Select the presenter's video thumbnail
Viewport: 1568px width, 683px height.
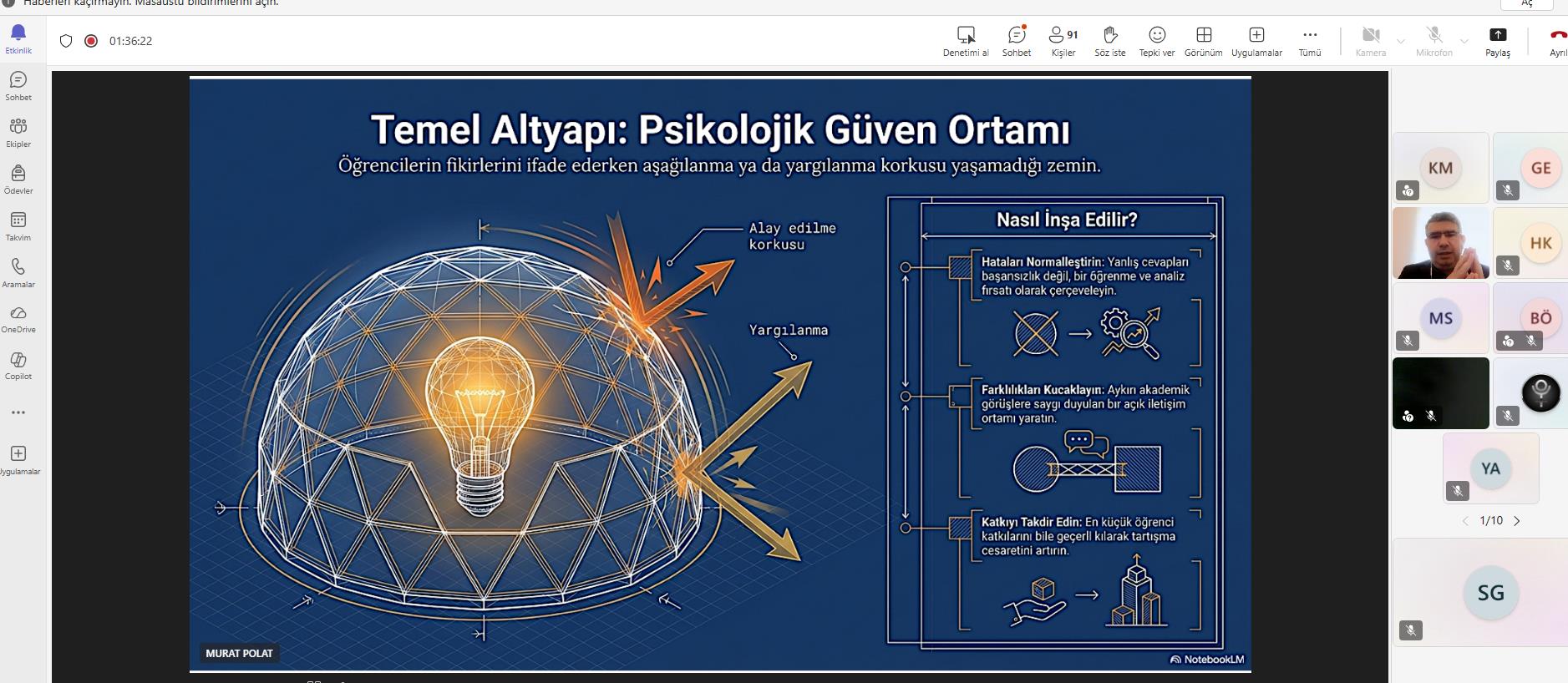coord(1440,243)
